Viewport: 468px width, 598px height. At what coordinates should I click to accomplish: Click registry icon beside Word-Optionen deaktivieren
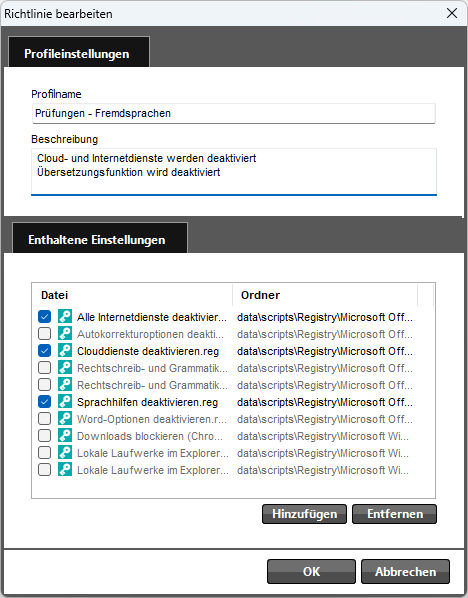point(65,419)
